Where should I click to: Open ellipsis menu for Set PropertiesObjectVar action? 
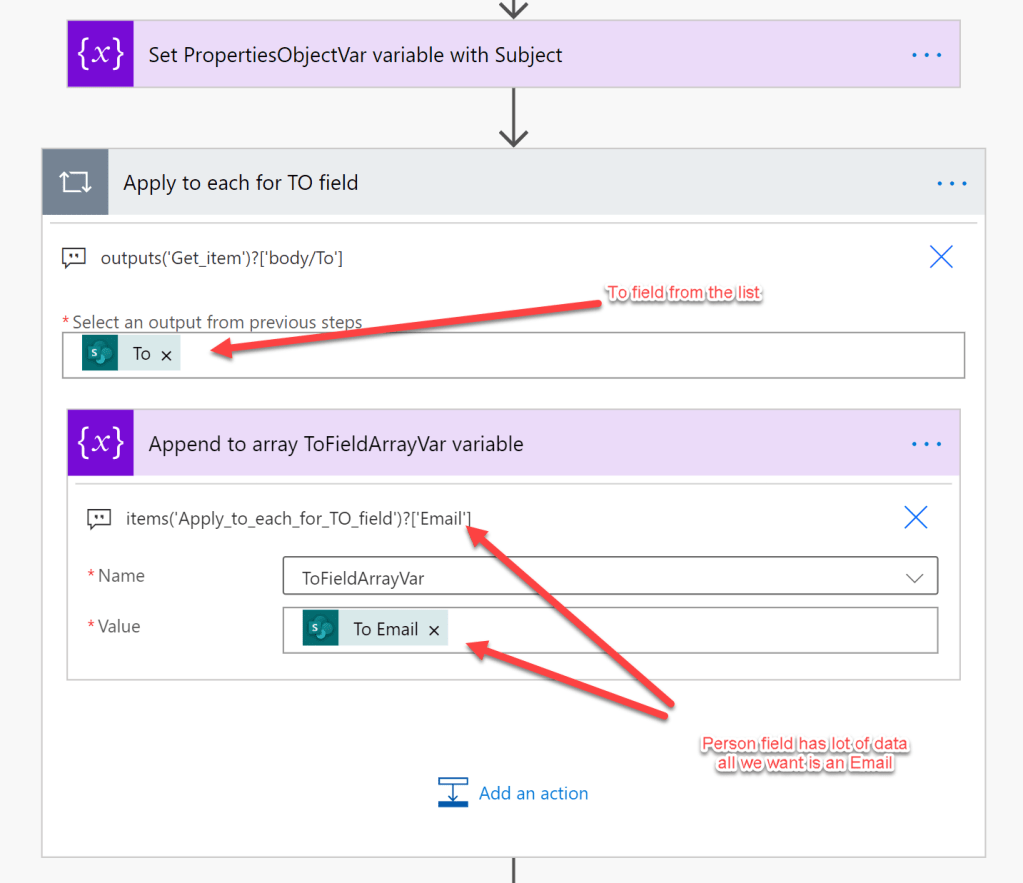click(926, 55)
